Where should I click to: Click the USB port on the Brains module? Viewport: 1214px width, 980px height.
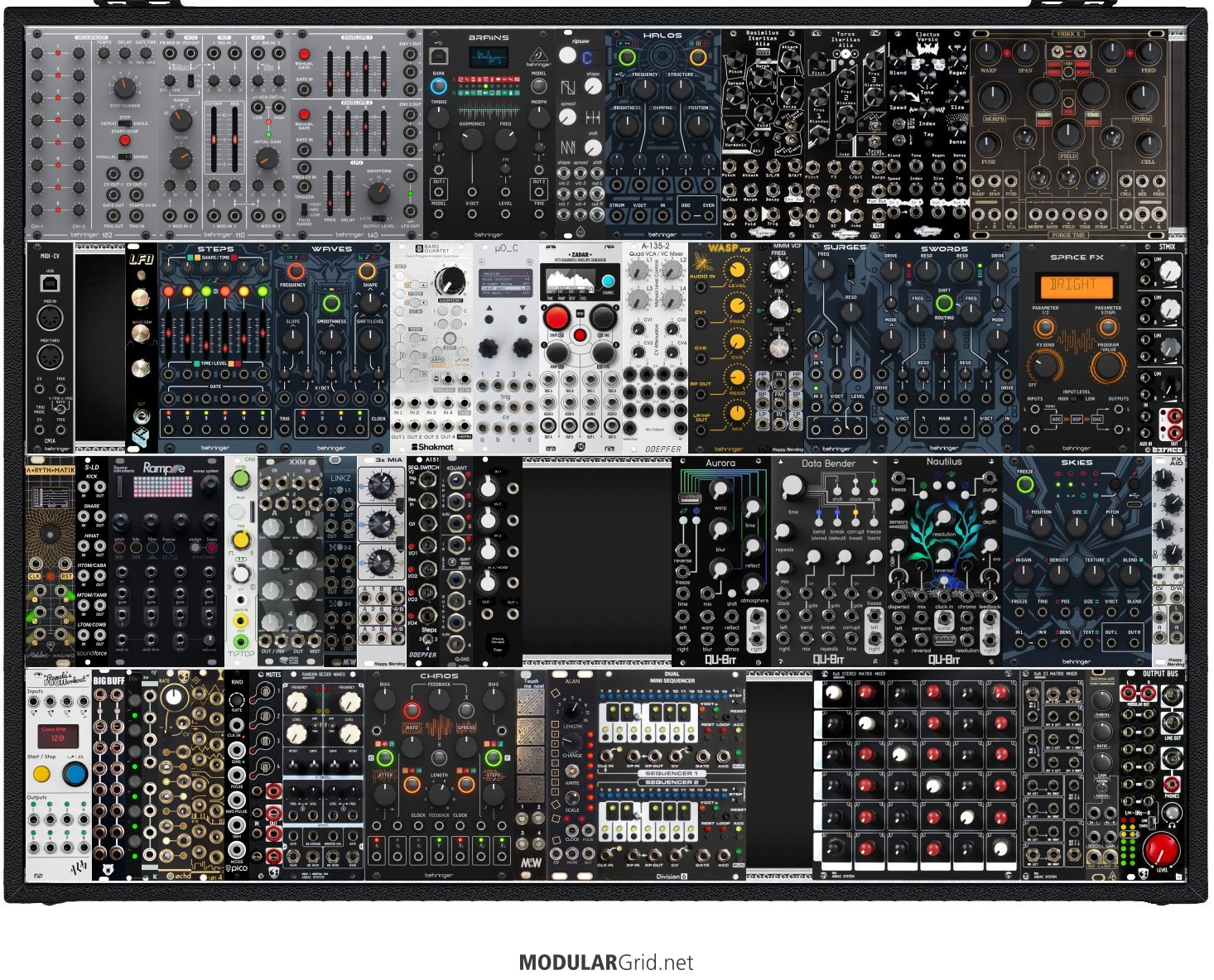click(439, 55)
